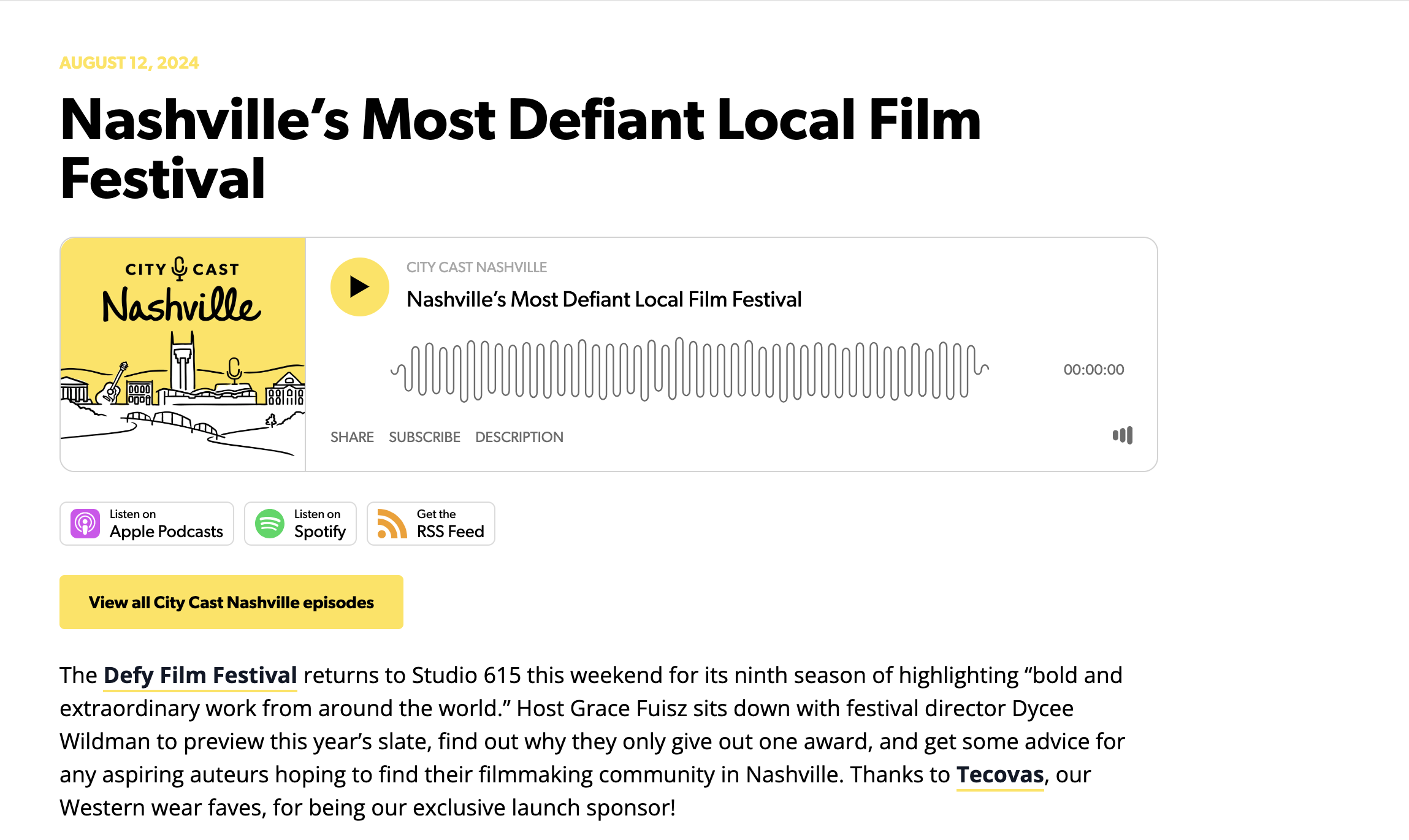Click the episode title inside the player
This screenshot has height=840, width=1409.
604,299
